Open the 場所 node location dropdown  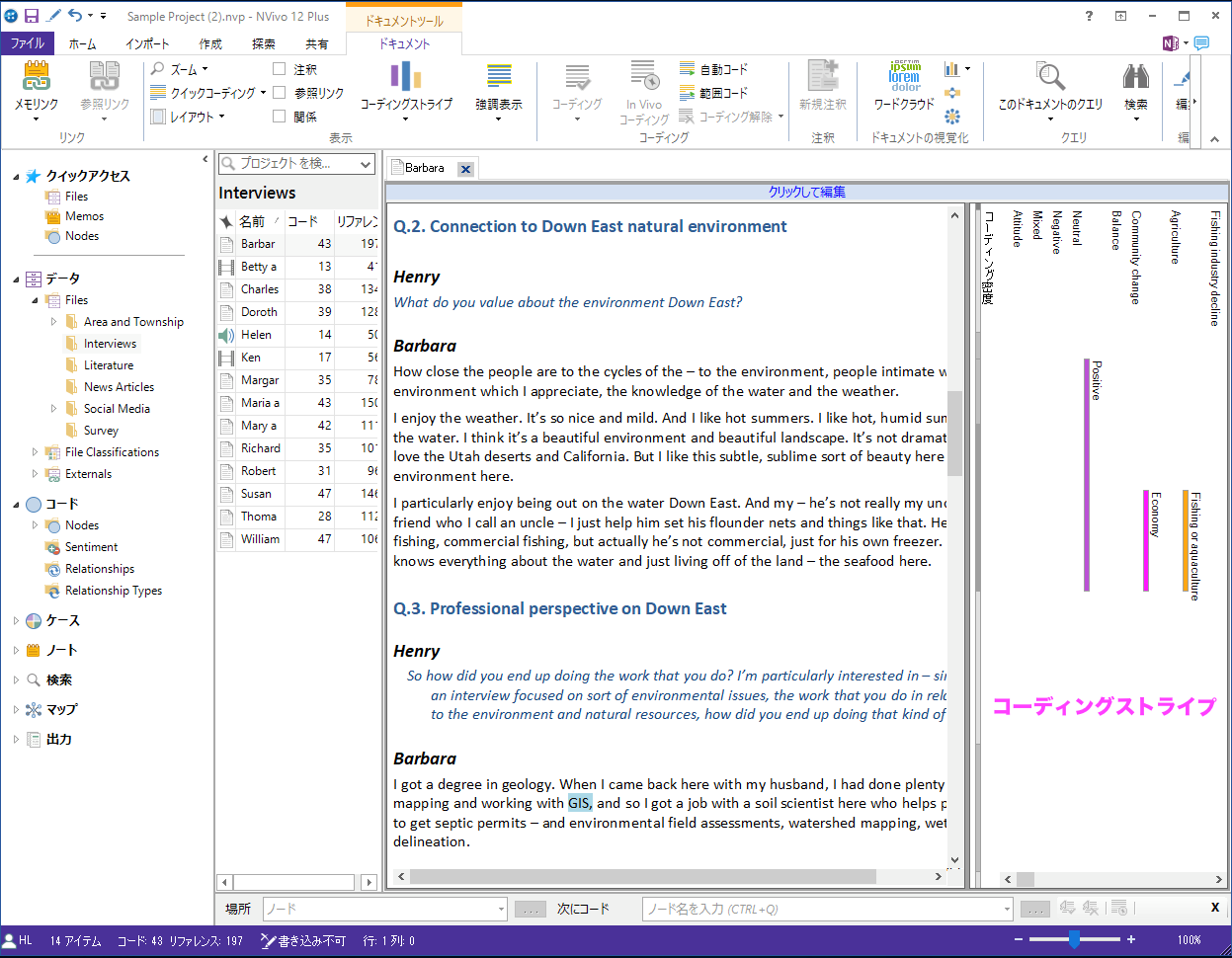tap(501, 909)
